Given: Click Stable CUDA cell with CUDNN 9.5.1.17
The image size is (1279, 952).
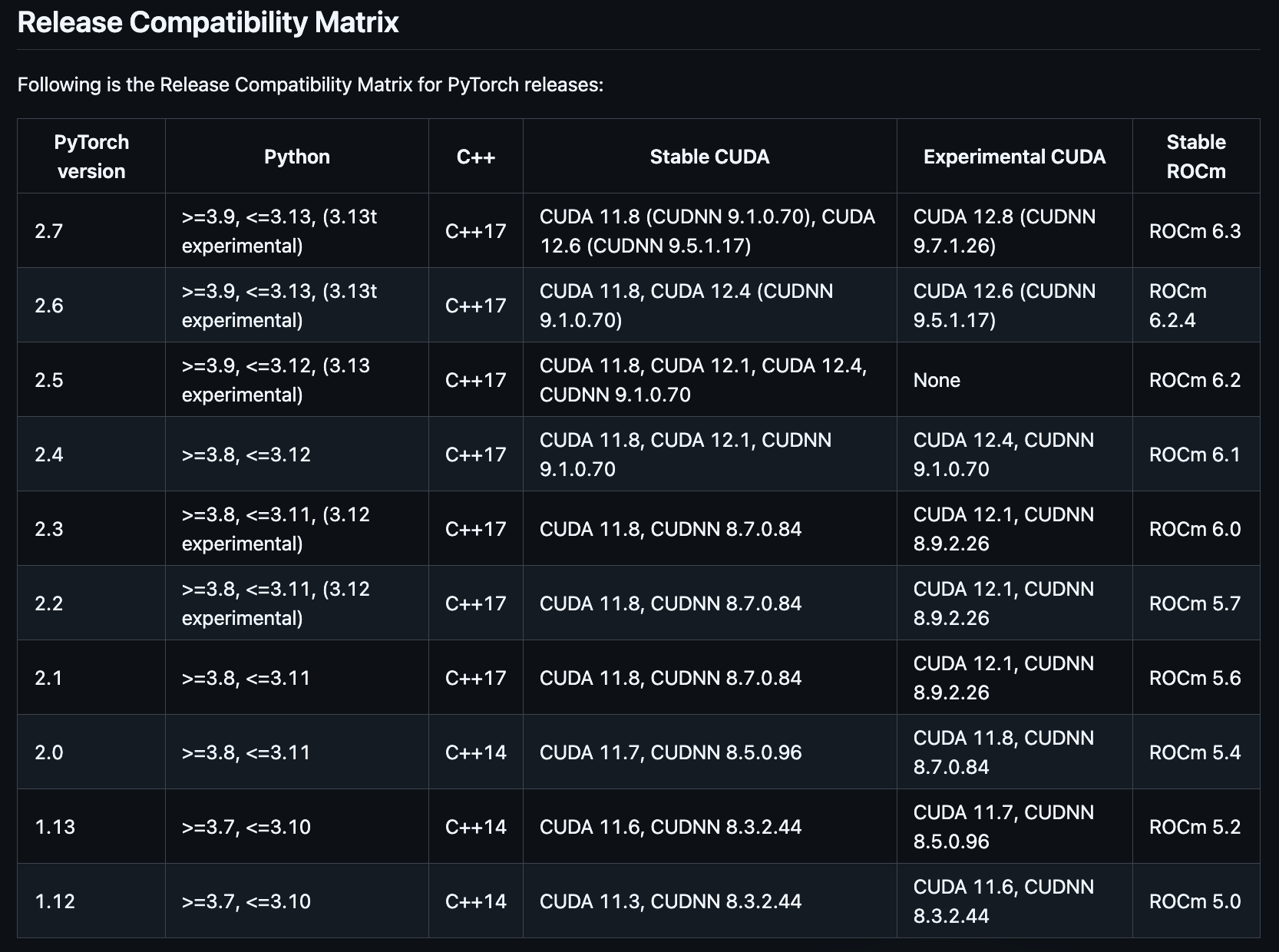Looking at the screenshot, I should pyautogui.click(x=709, y=231).
